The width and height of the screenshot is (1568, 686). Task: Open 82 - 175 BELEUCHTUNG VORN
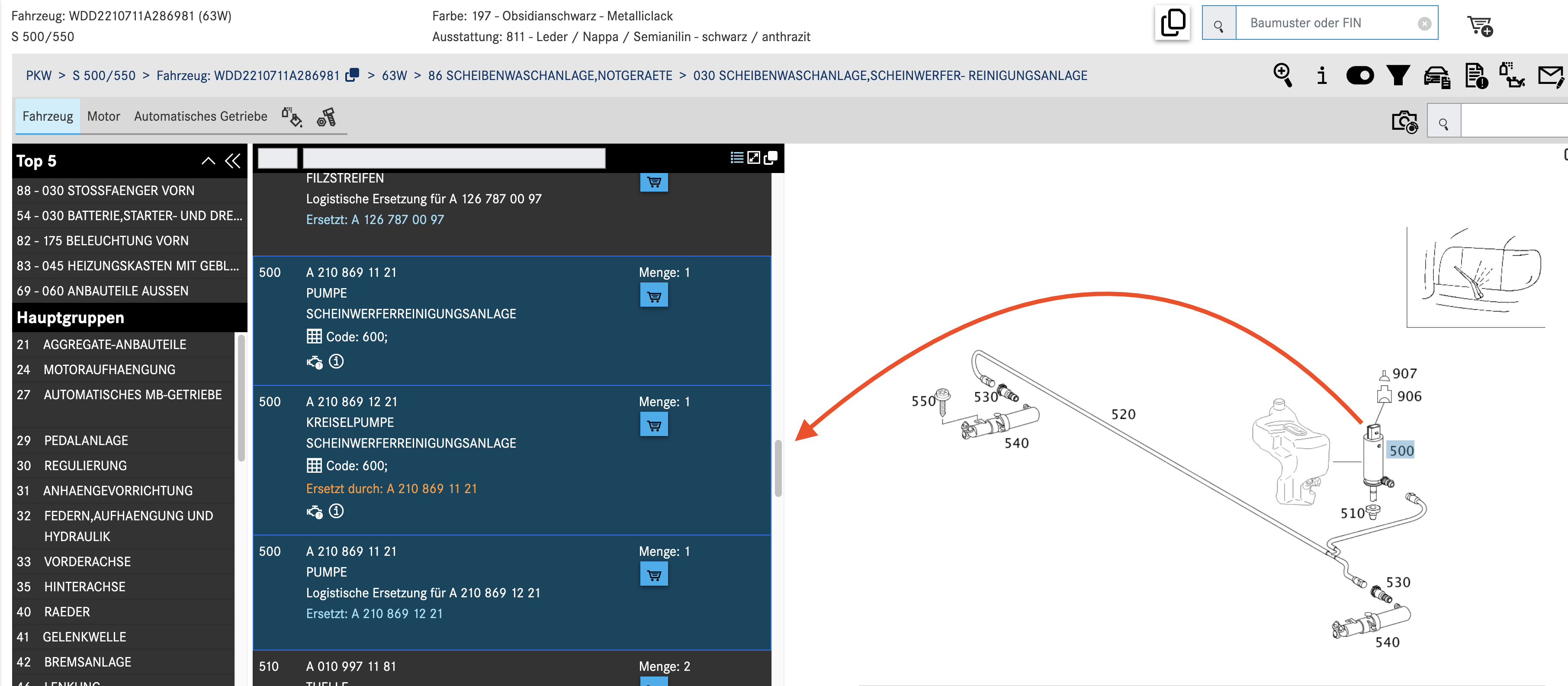click(129, 240)
